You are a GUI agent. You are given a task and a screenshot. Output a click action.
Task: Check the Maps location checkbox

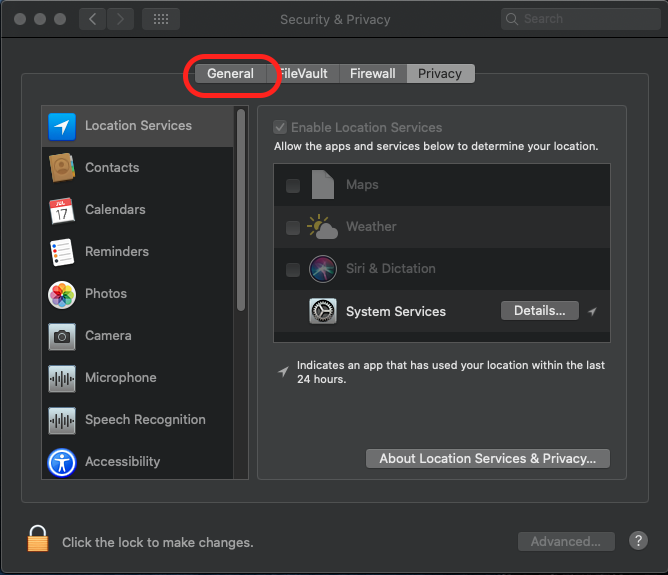coord(293,185)
